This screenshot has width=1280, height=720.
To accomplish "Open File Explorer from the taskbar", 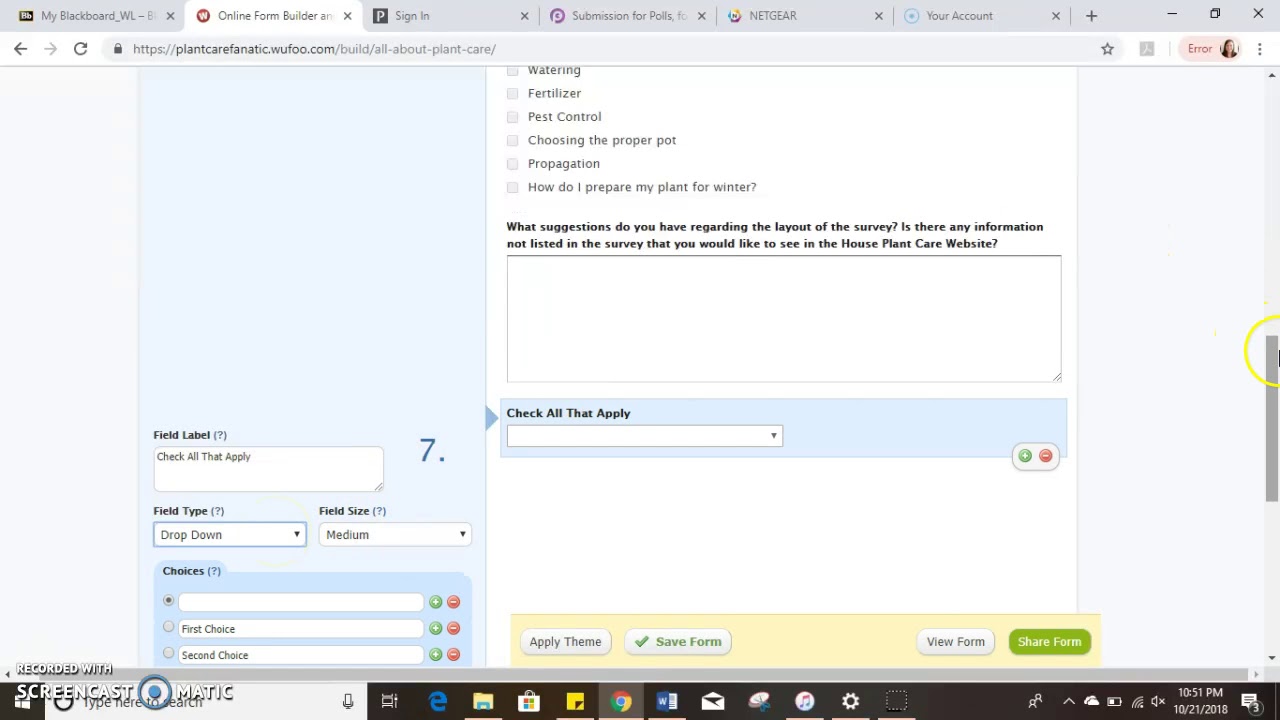I will 483,702.
